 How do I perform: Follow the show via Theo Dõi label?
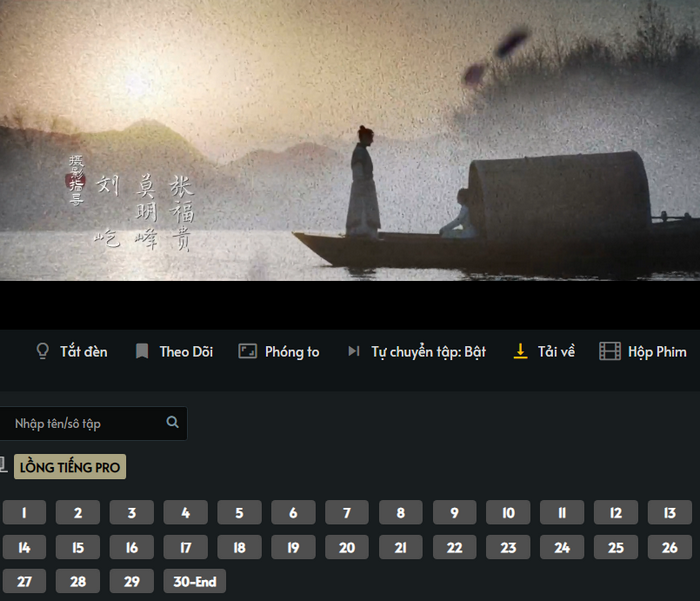coord(186,352)
